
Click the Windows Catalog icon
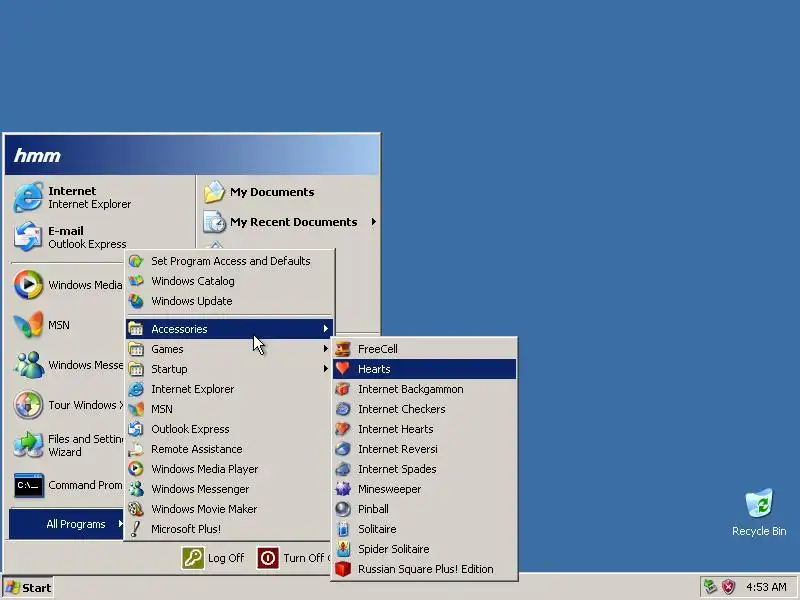136,281
